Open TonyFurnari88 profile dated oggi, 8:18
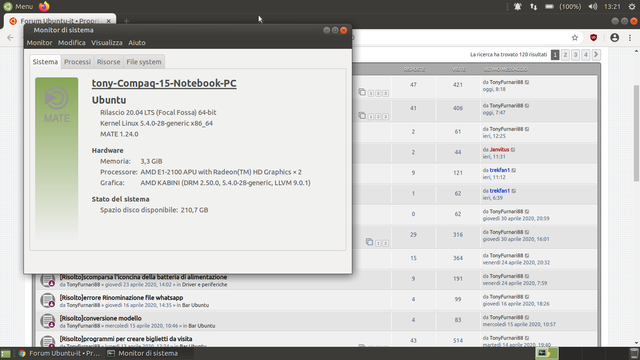This screenshot has width=640, height=360. [x=506, y=82]
